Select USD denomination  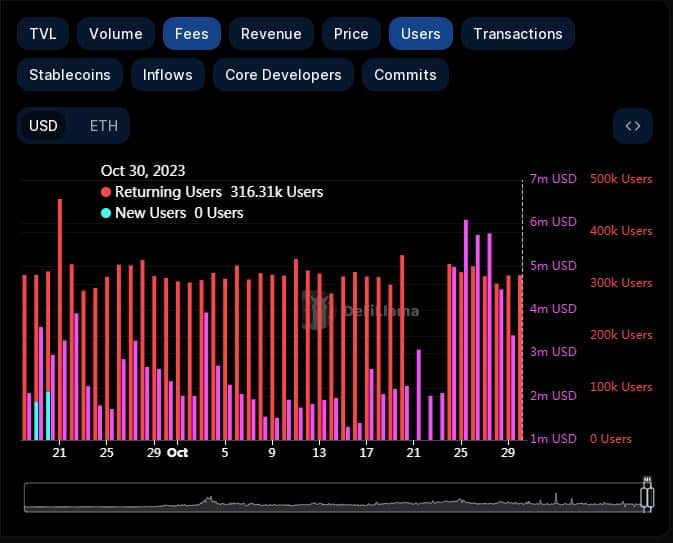pyautogui.click(x=44, y=126)
